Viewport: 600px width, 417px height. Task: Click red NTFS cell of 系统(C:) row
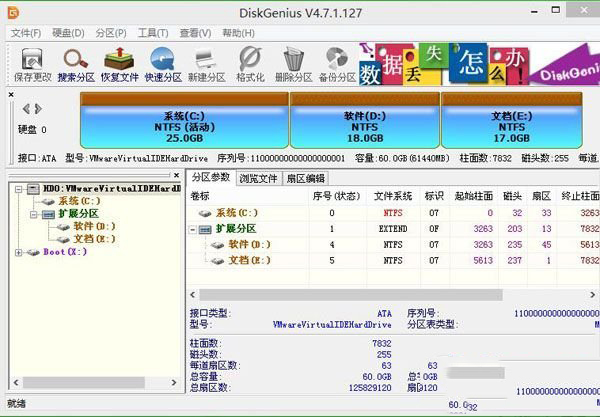393,213
